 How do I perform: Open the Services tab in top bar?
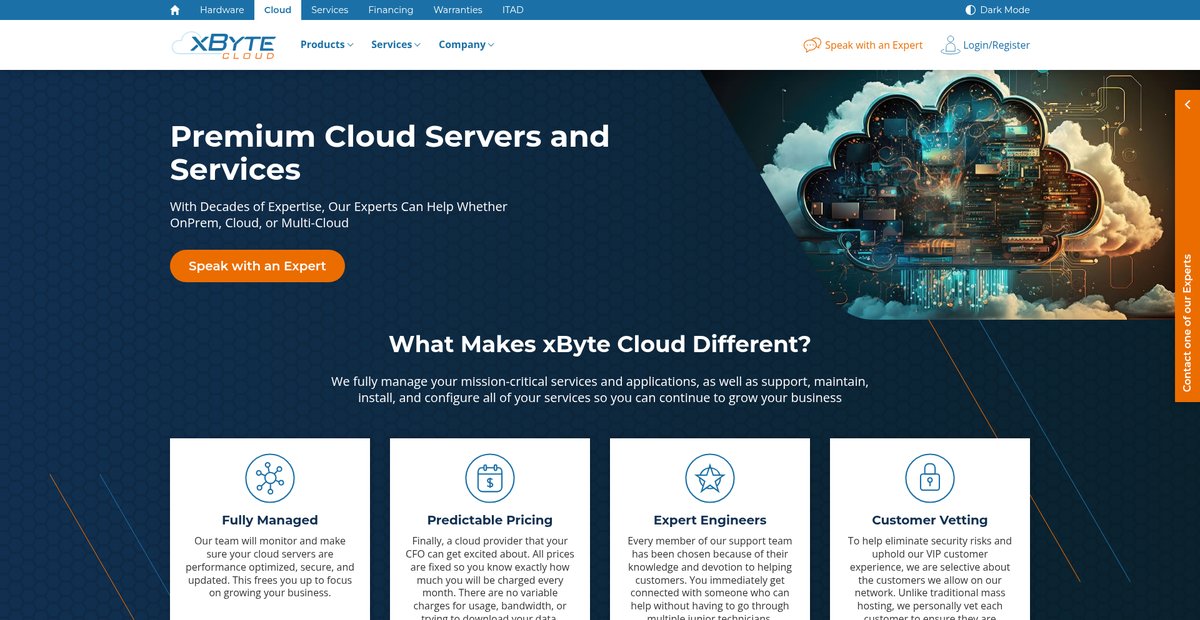coord(329,10)
